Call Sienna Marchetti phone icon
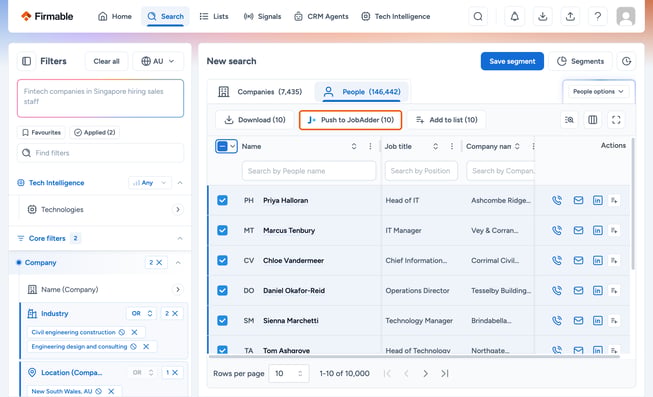Image resolution: width=653 pixels, height=397 pixels. (557, 320)
